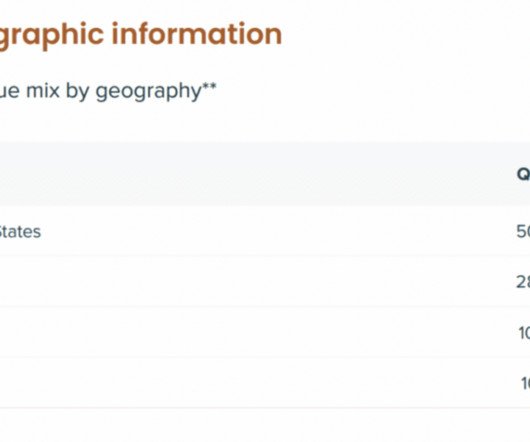530x442 pixels.
Task: Click the white space below the table
Action: [265, 426]
